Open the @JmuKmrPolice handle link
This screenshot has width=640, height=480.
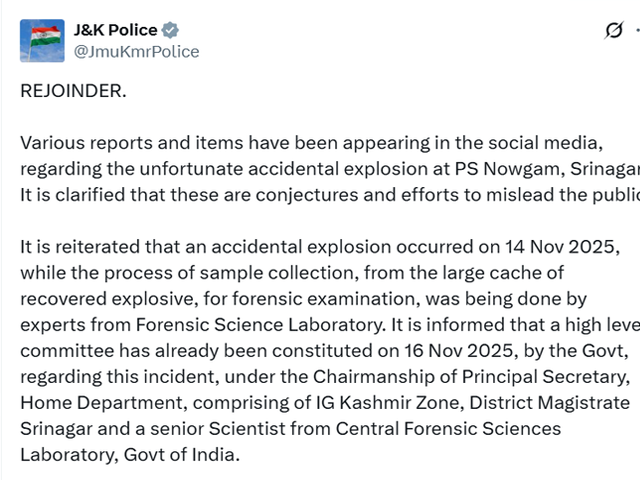[136, 51]
